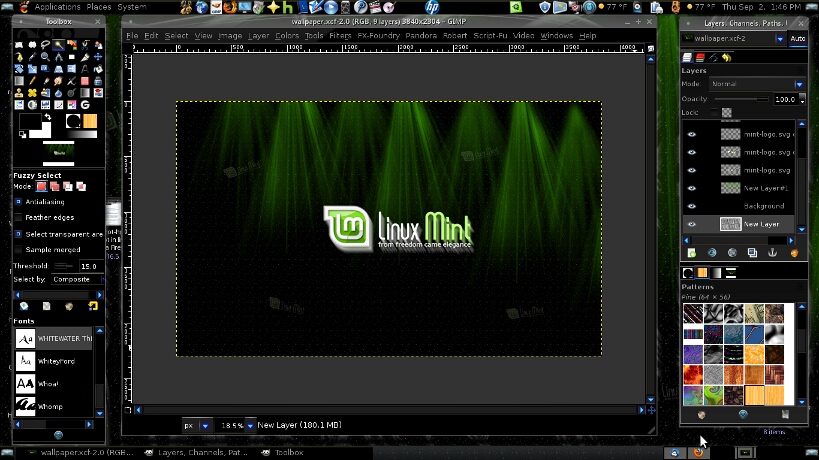819x460 pixels.
Task: Anchor the floating layer
Action: pos(773,253)
